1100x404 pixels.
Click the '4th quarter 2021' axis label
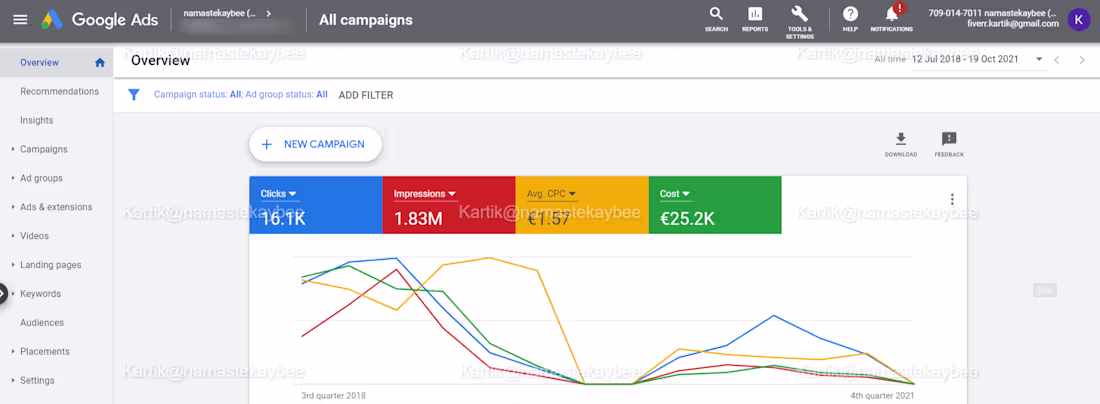click(x=883, y=396)
